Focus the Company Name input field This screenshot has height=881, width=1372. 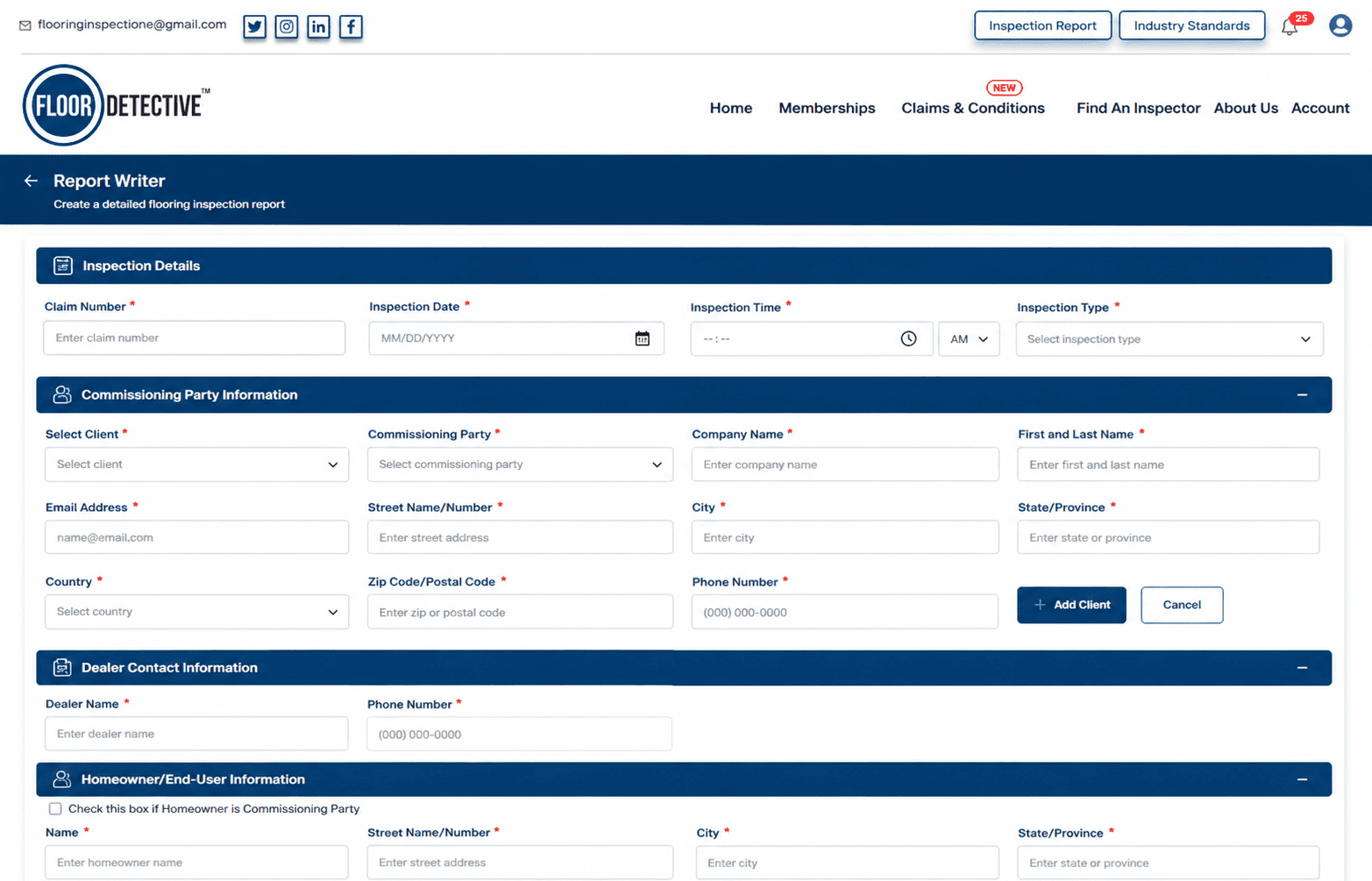(x=845, y=465)
